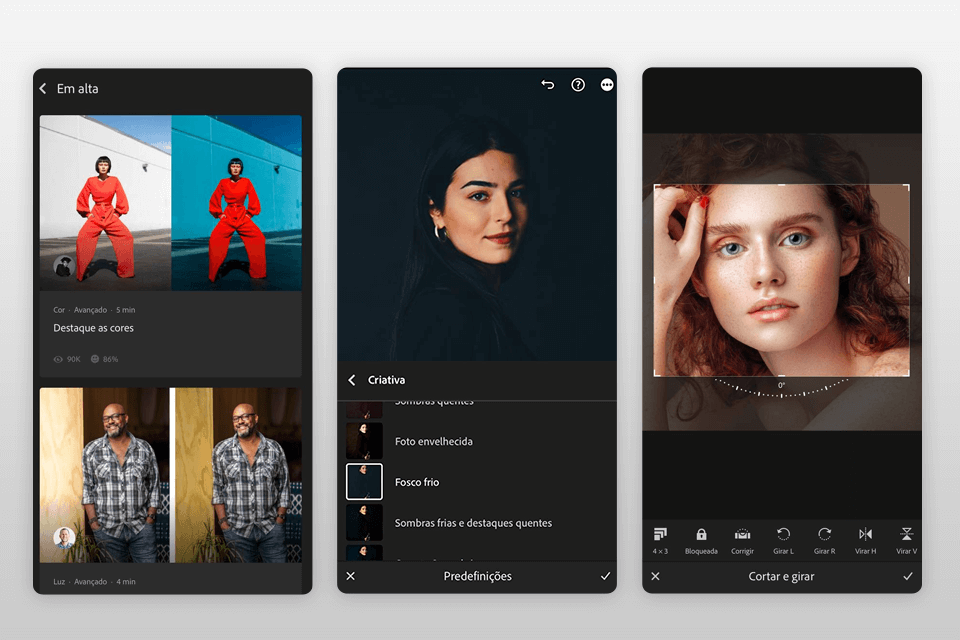Open the Destaque as cores tutorial image
960x640 pixels.
[171, 203]
